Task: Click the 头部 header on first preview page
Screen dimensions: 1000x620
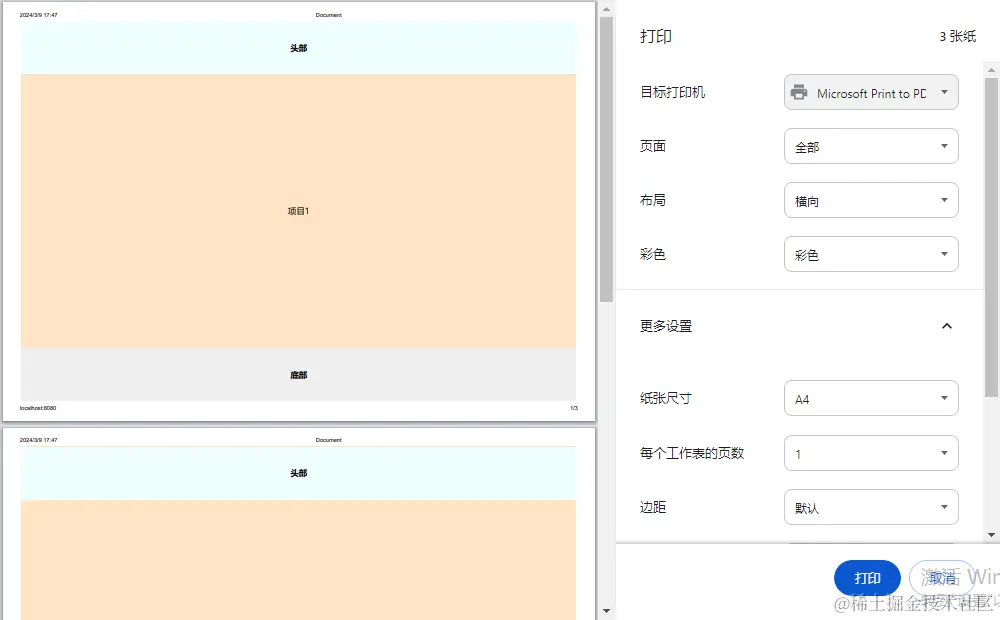Action: point(298,48)
